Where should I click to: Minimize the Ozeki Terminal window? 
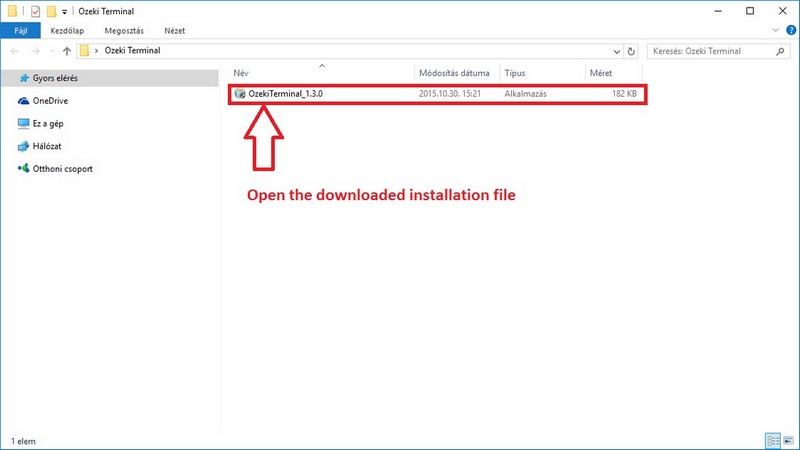718,11
